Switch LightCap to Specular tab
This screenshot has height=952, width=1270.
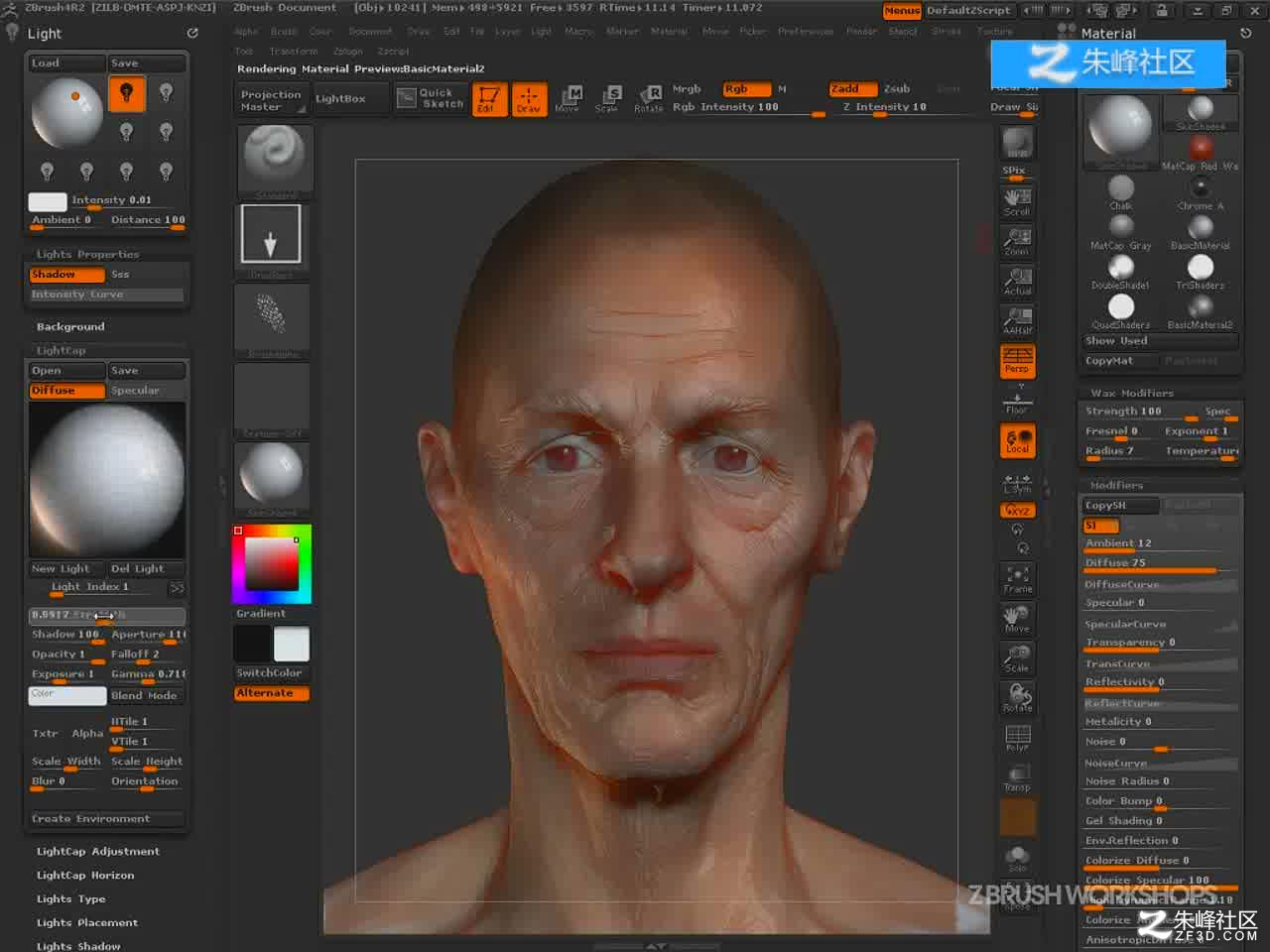pos(147,391)
